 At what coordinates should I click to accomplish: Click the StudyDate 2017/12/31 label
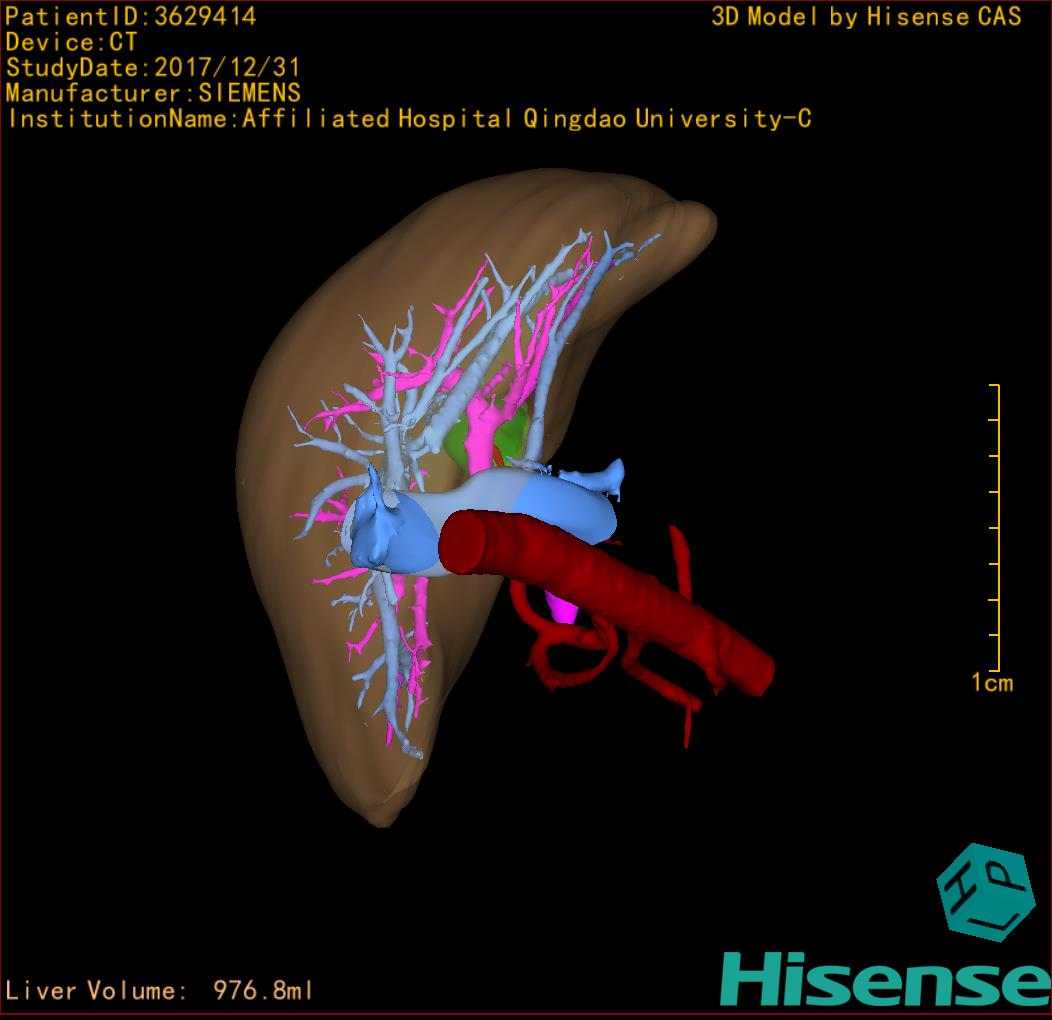(x=153, y=68)
